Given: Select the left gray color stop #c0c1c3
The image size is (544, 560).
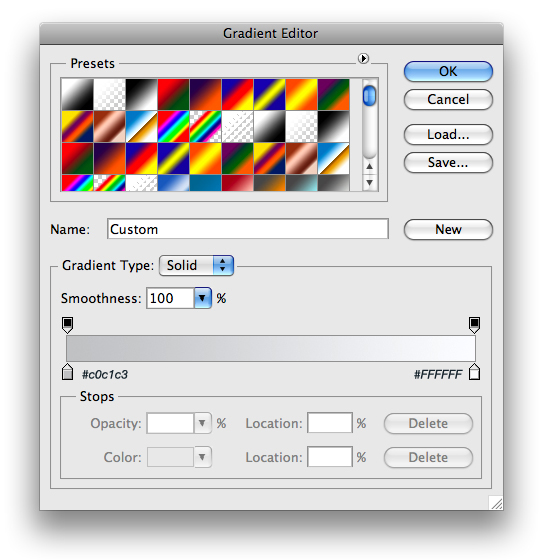Looking at the screenshot, I should [68, 372].
